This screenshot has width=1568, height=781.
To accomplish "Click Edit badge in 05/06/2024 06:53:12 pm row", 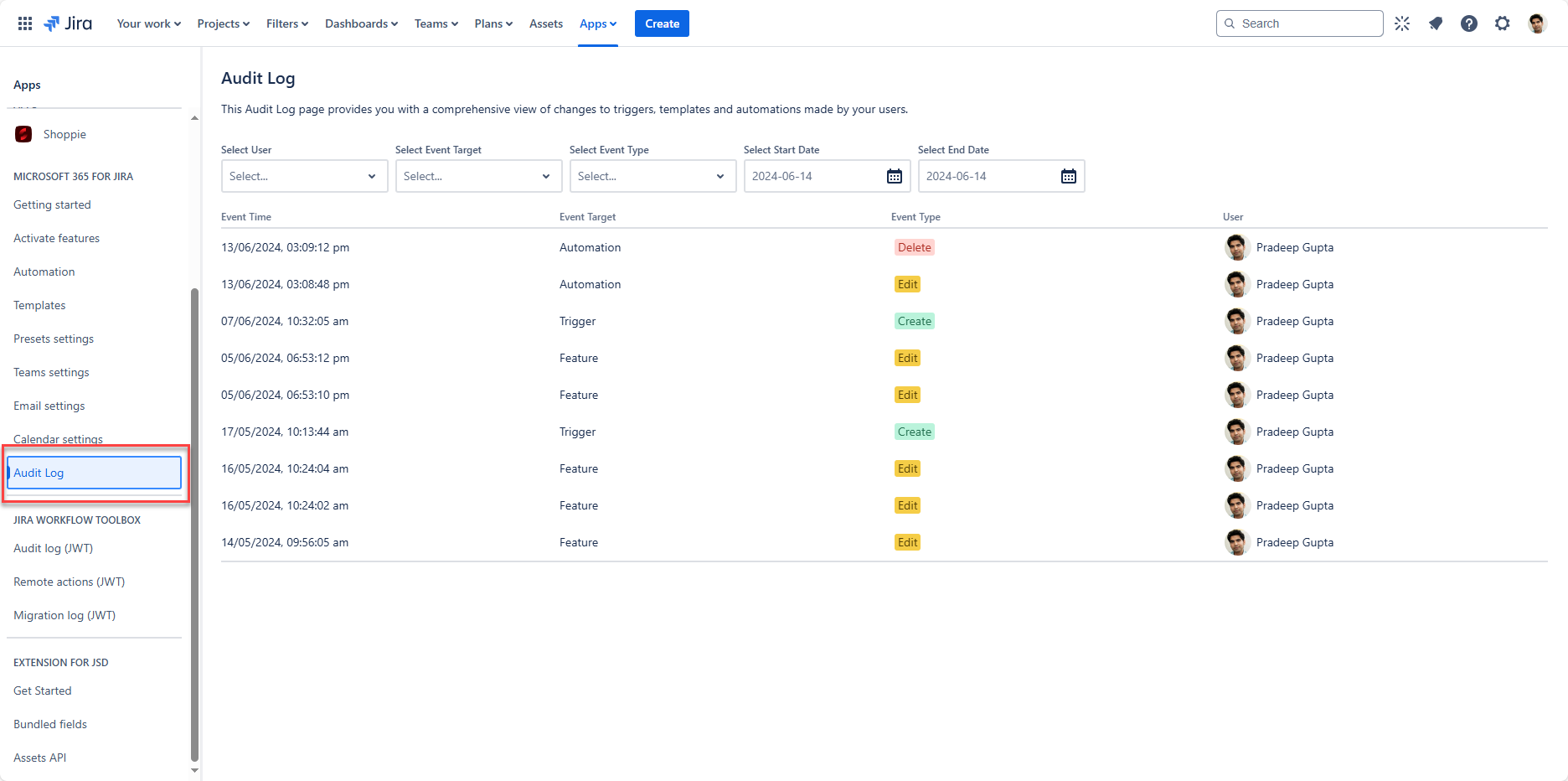I will click(x=907, y=358).
